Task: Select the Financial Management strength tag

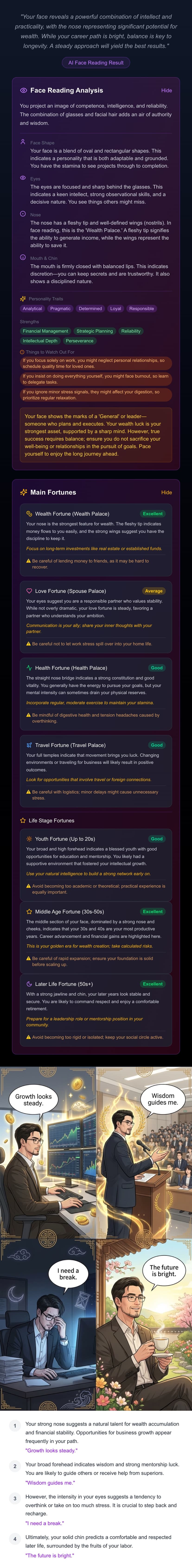Action: pyautogui.click(x=46, y=331)
